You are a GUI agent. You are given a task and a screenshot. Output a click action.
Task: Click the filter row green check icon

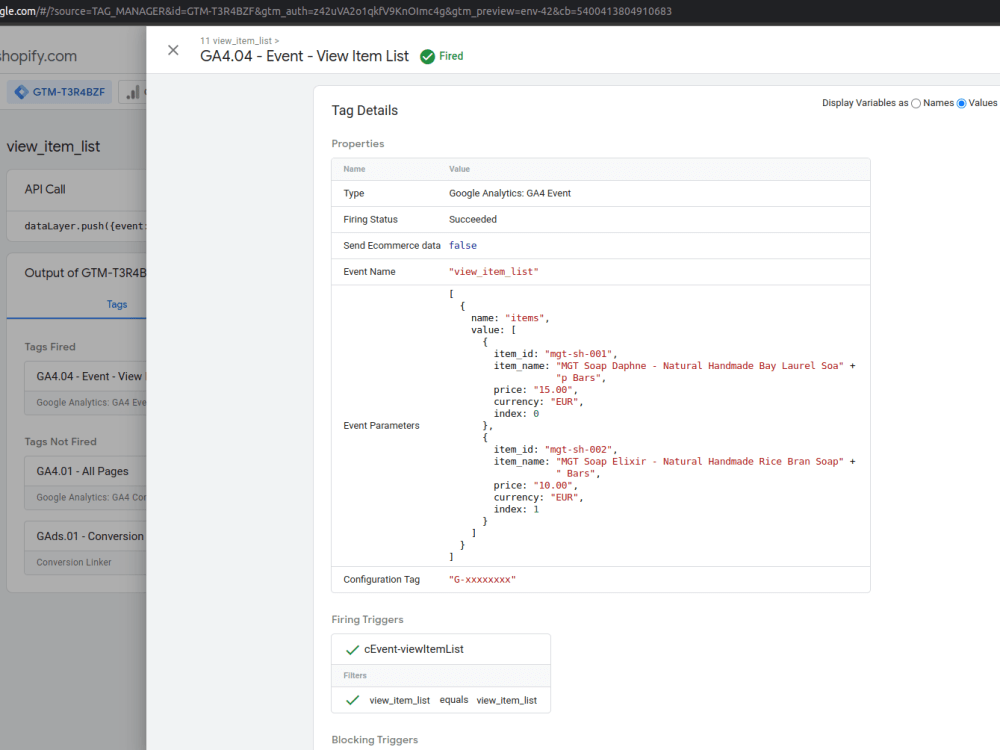coord(352,700)
